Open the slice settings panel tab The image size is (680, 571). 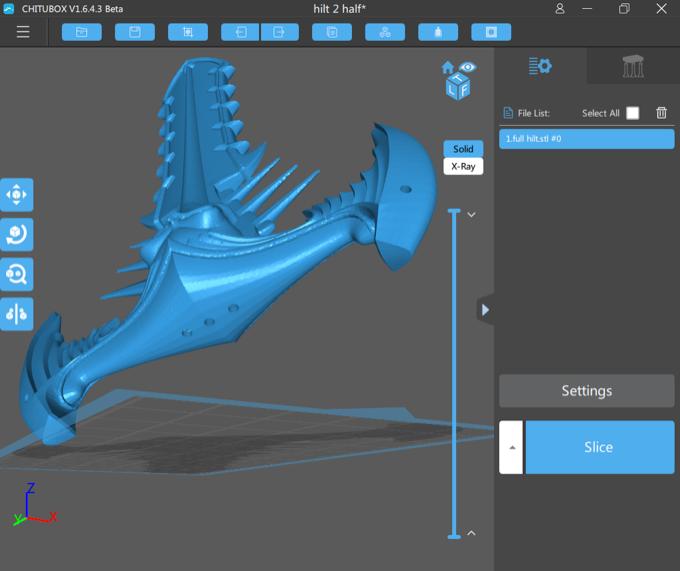[x=540, y=66]
